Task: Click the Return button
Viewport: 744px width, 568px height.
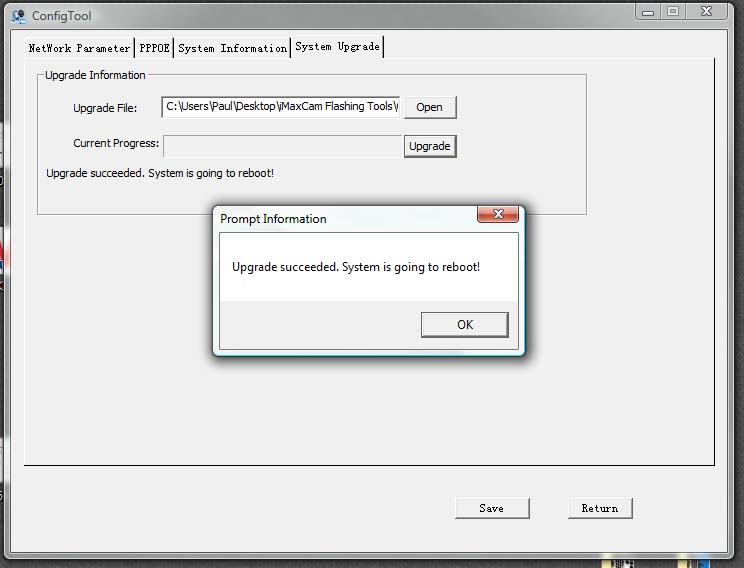Action: [x=600, y=508]
